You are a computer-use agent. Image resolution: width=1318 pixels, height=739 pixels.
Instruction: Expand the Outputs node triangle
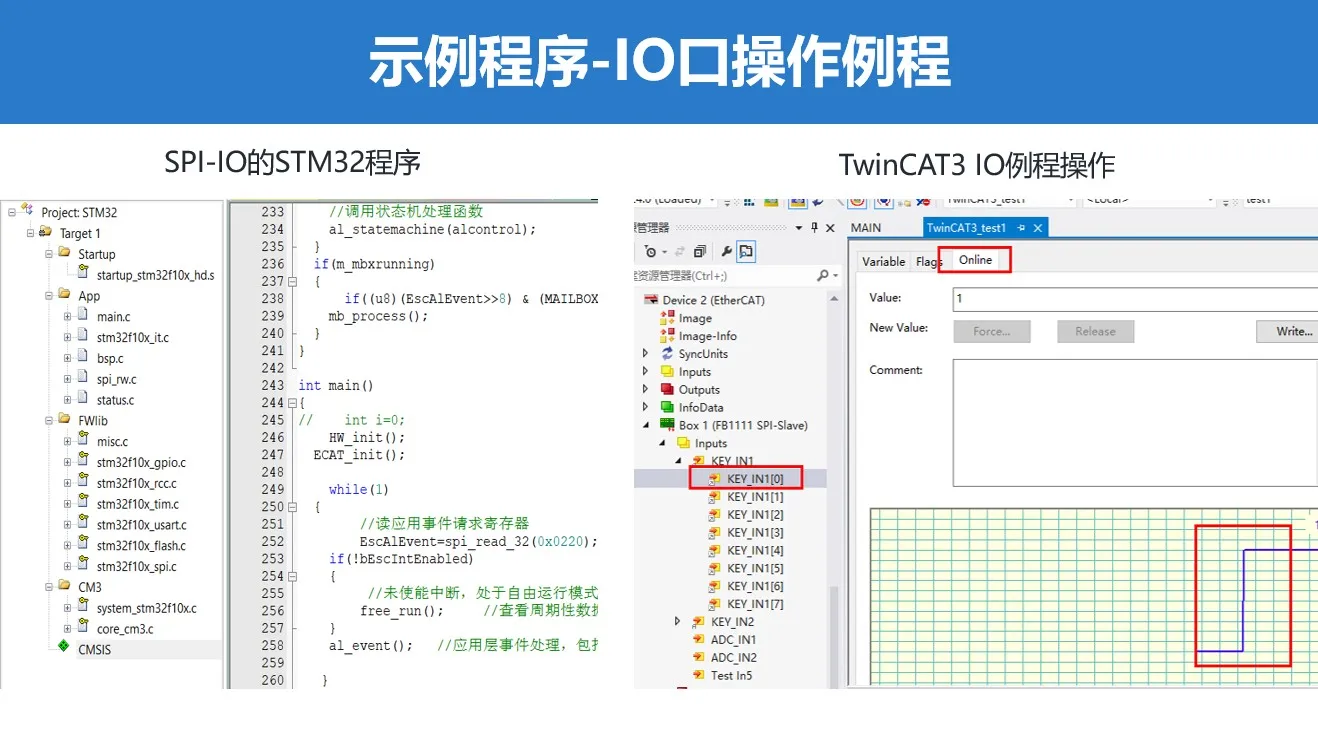[645, 390]
